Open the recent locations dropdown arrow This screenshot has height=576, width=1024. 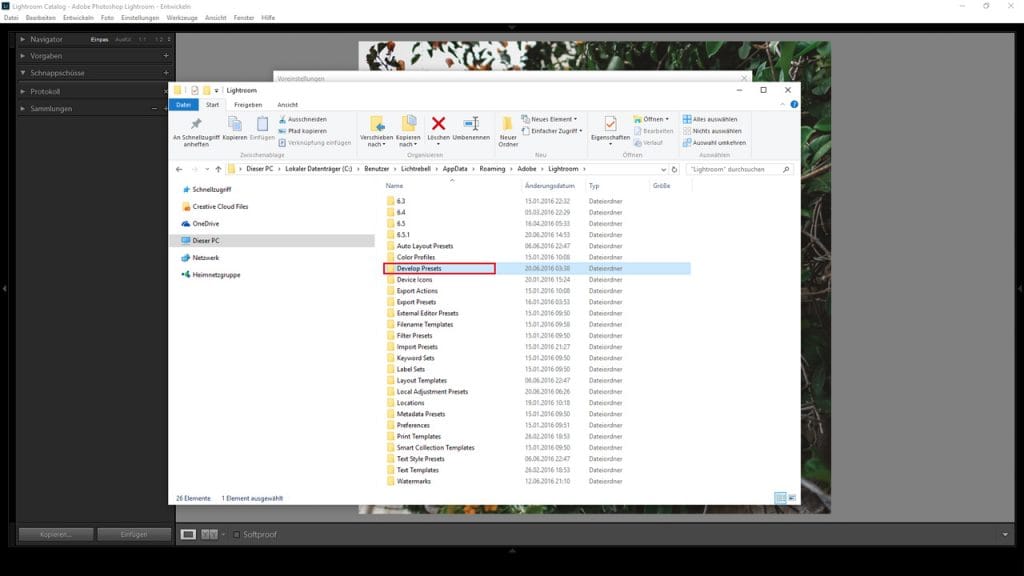[x=207, y=169]
